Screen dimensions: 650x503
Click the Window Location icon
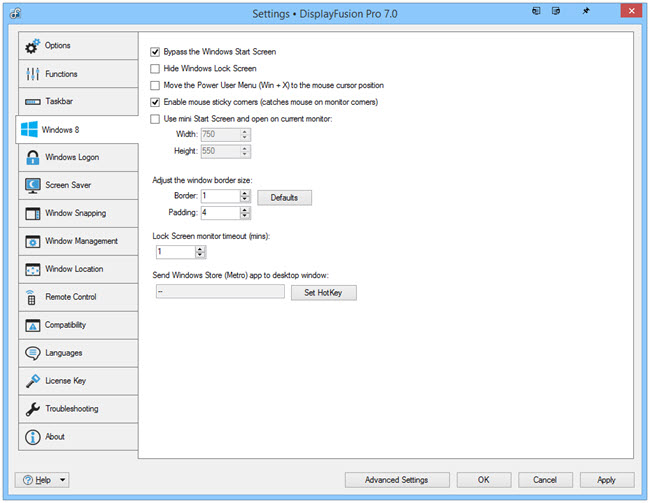pyautogui.click(x=33, y=269)
